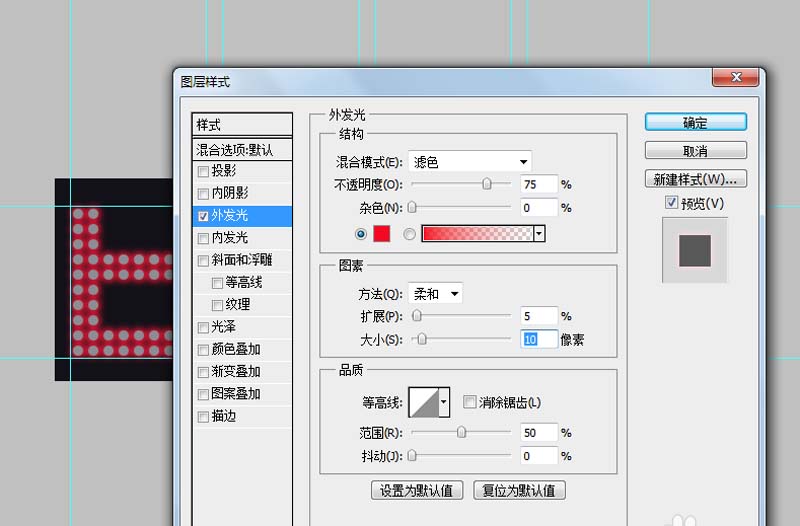Select the 斜面和浮雕 style row

pos(242,260)
